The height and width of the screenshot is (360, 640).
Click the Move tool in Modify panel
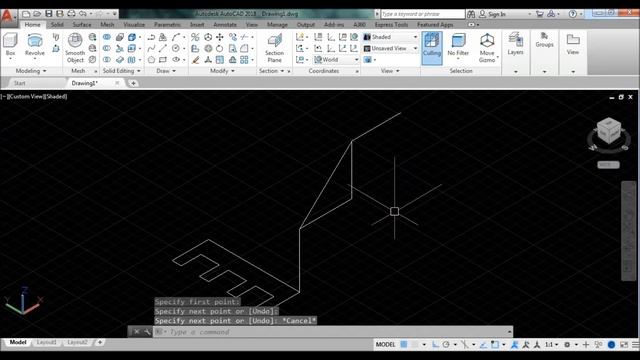tap(220, 37)
